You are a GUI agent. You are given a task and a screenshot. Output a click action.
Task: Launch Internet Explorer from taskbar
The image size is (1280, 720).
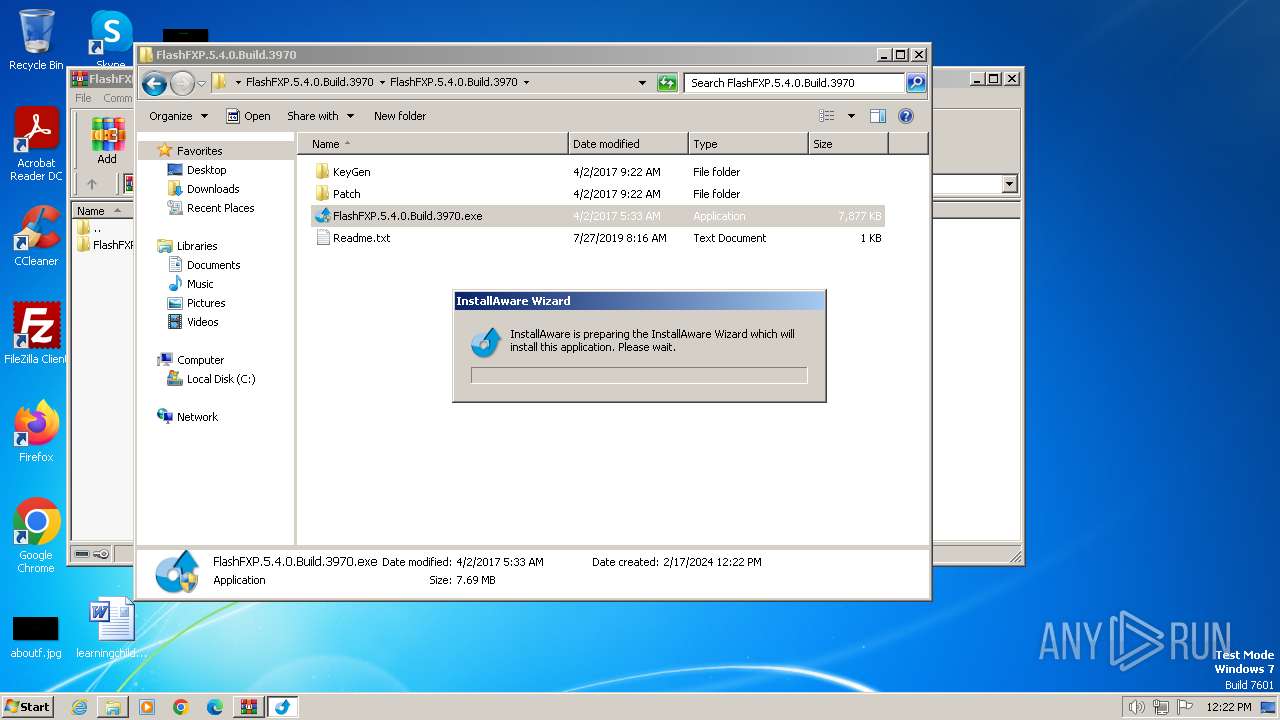[x=79, y=707]
